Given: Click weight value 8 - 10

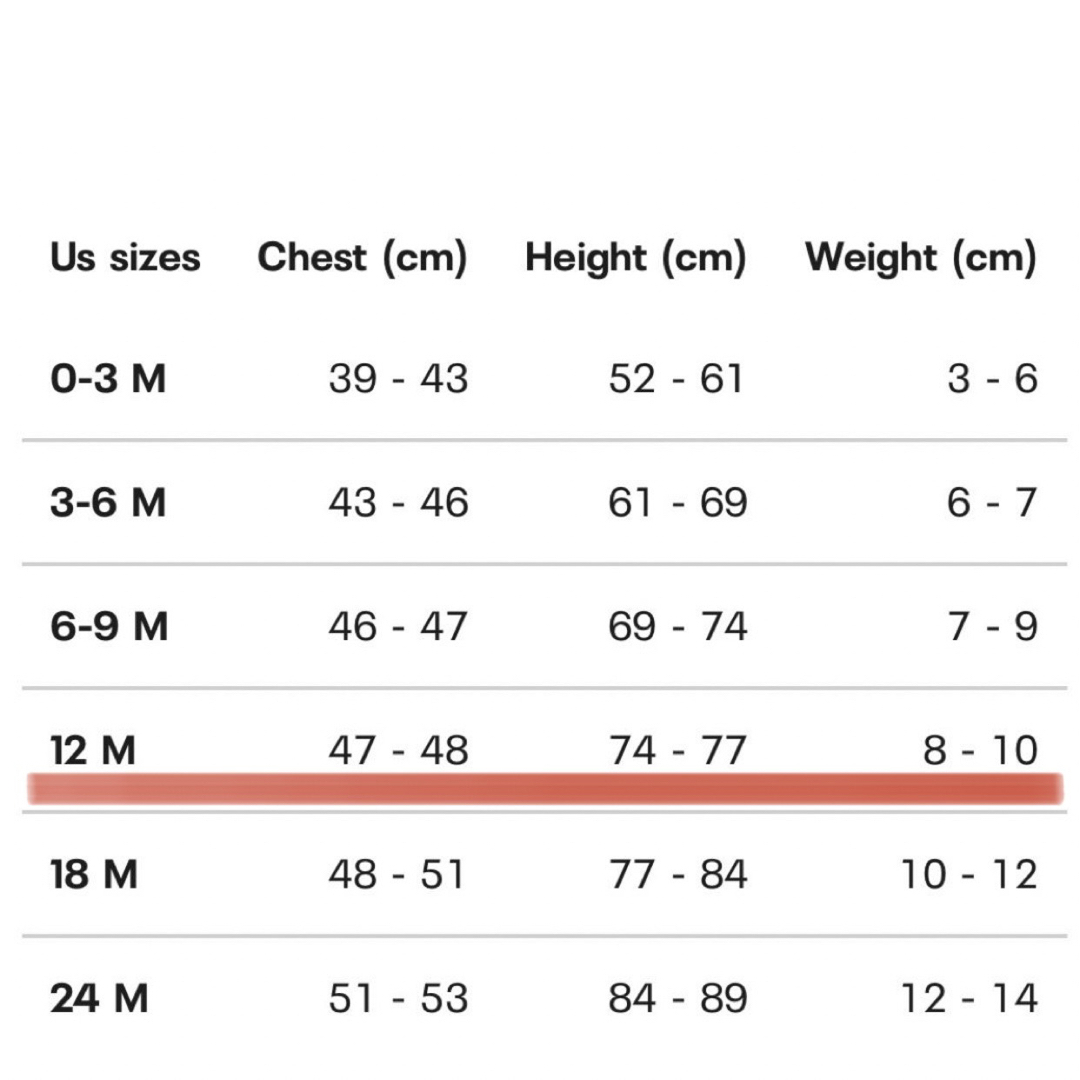Looking at the screenshot, I should coord(980,750).
